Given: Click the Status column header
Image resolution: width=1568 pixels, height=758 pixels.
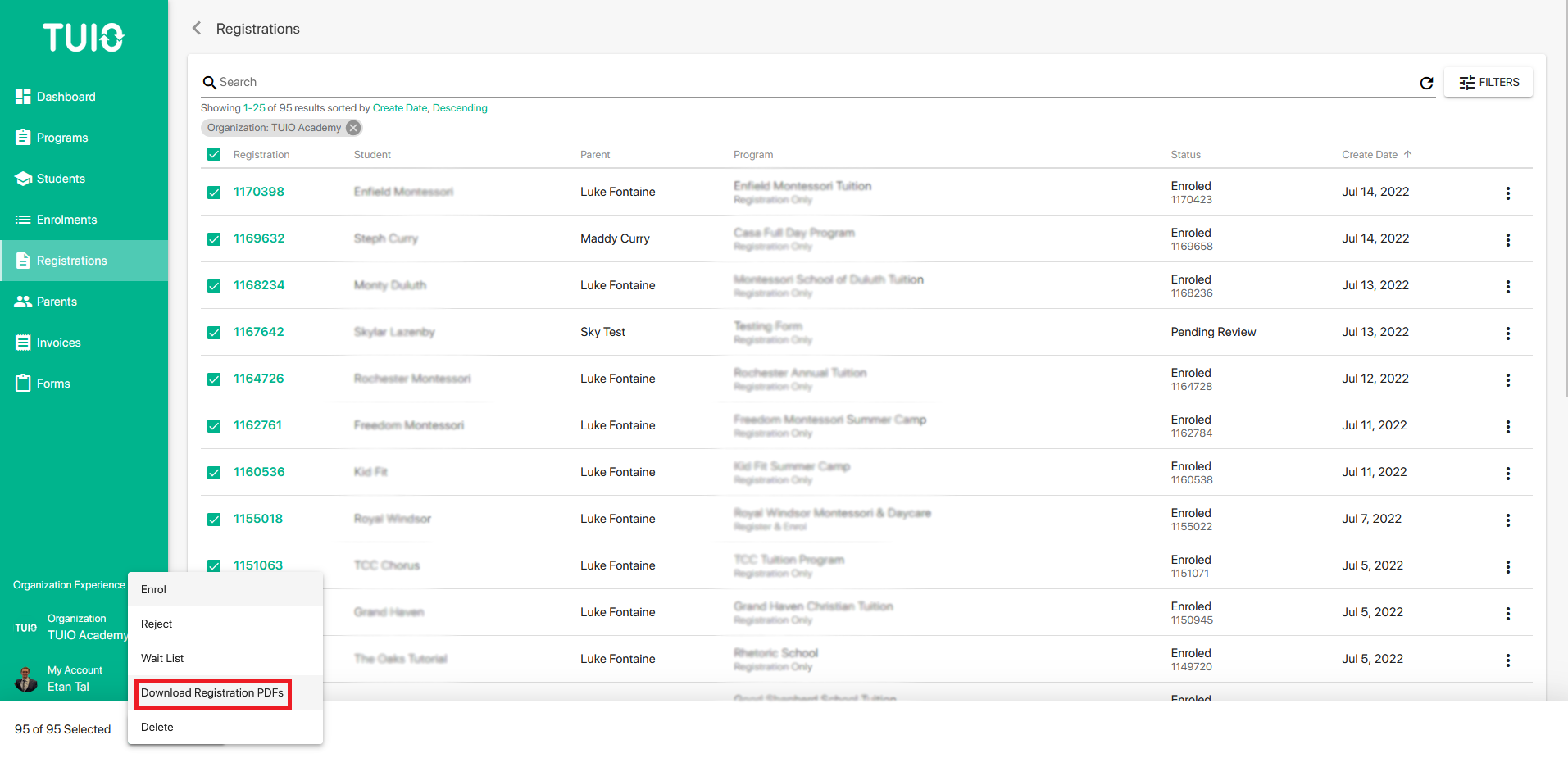Looking at the screenshot, I should (x=1185, y=154).
